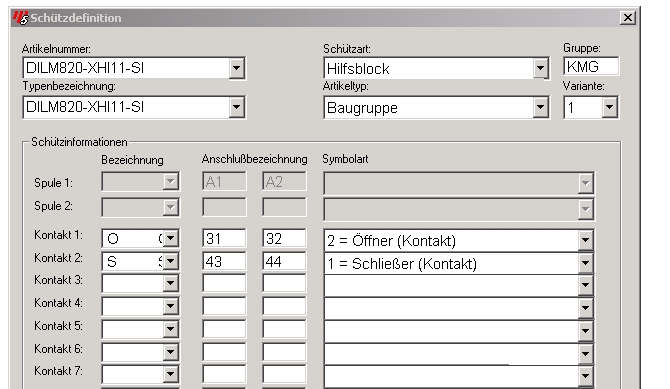Click Kontakt 1 first terminal field 31
The width and height of the screenshot is (670, 389).
point(224,238)
